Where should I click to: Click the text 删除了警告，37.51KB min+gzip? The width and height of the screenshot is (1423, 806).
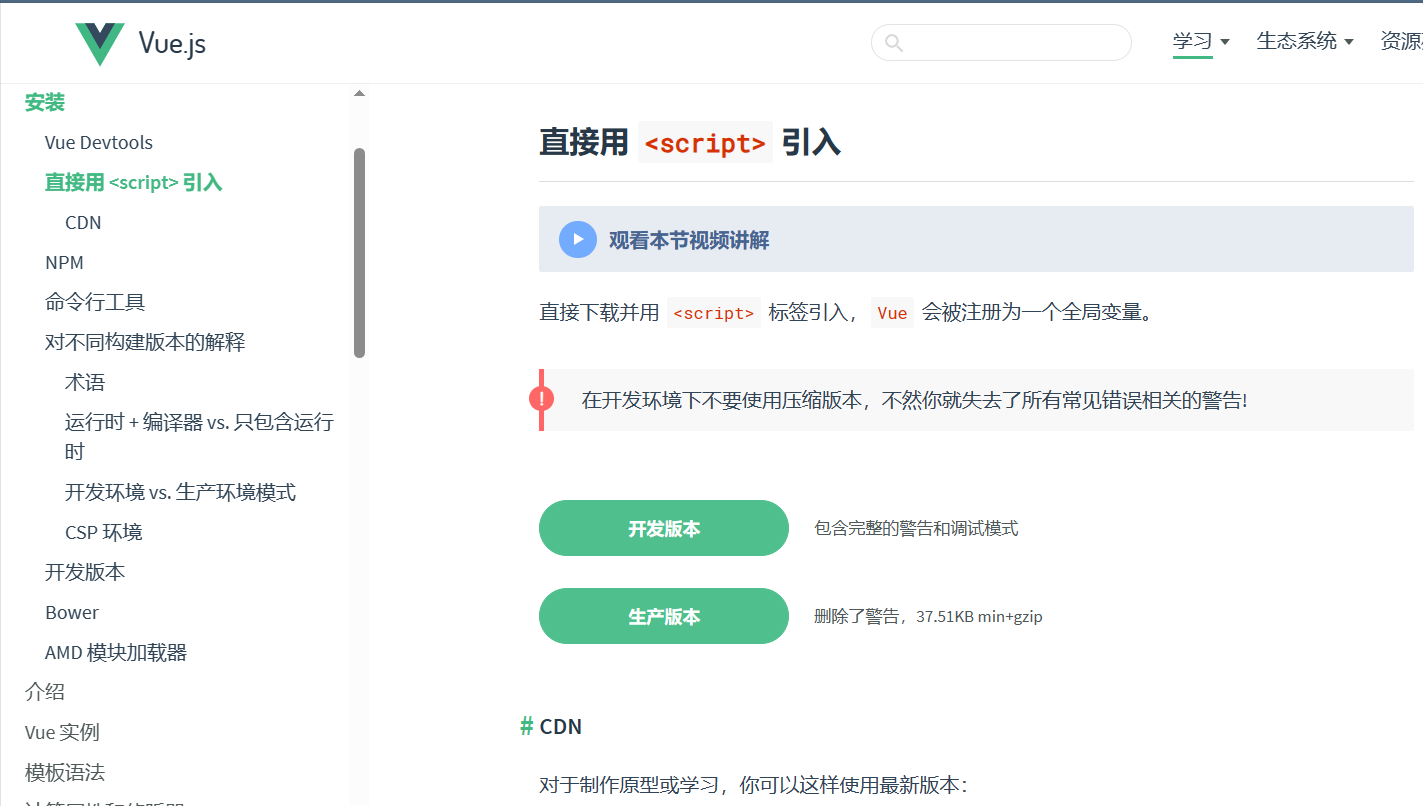[x=928, y=616]
